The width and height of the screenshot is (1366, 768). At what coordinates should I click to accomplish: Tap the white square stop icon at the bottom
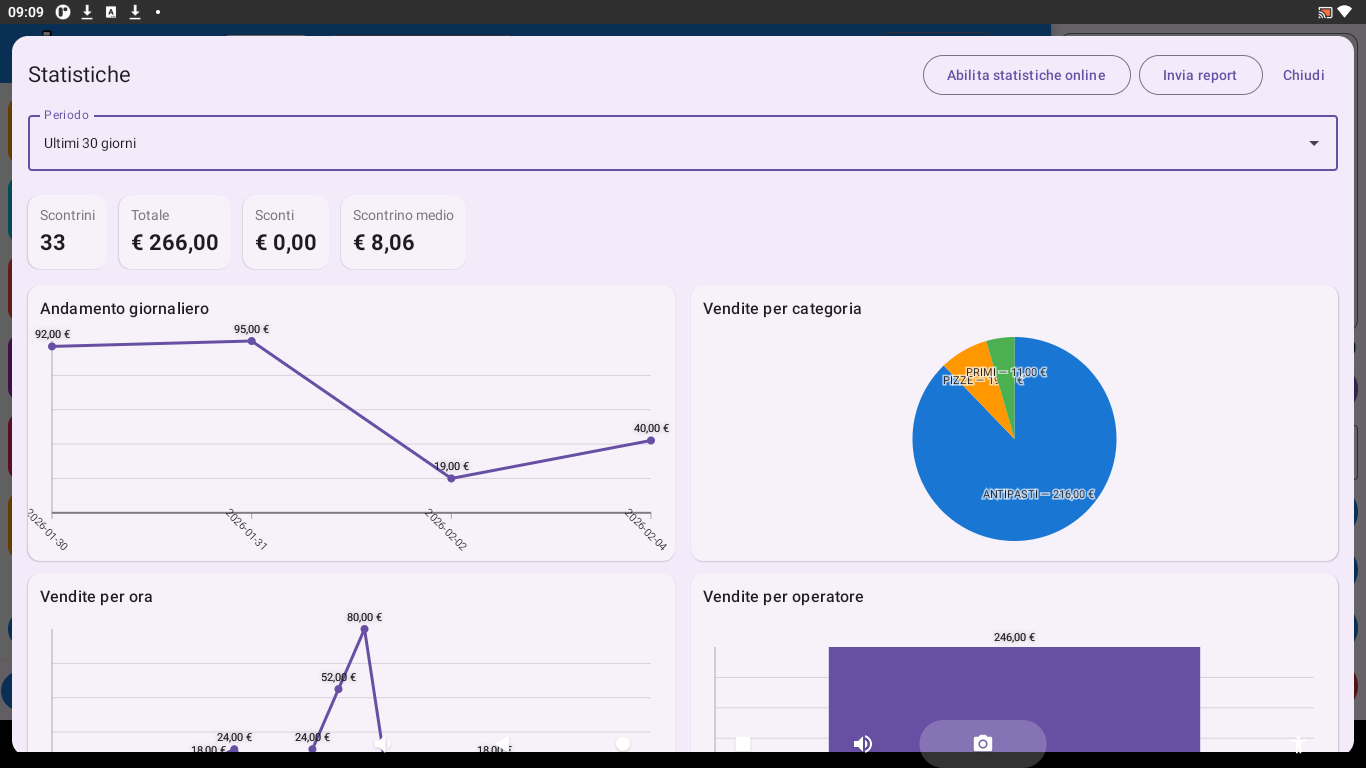(743, 743)
